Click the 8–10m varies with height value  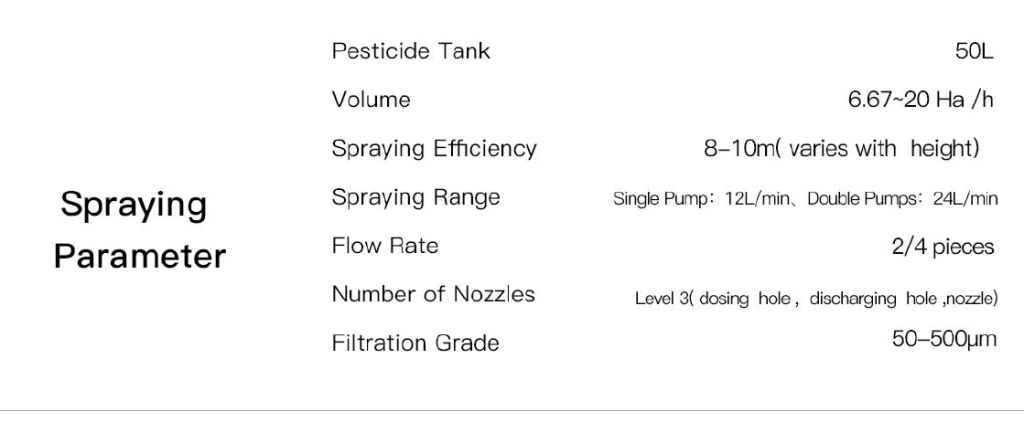[840, 149]
